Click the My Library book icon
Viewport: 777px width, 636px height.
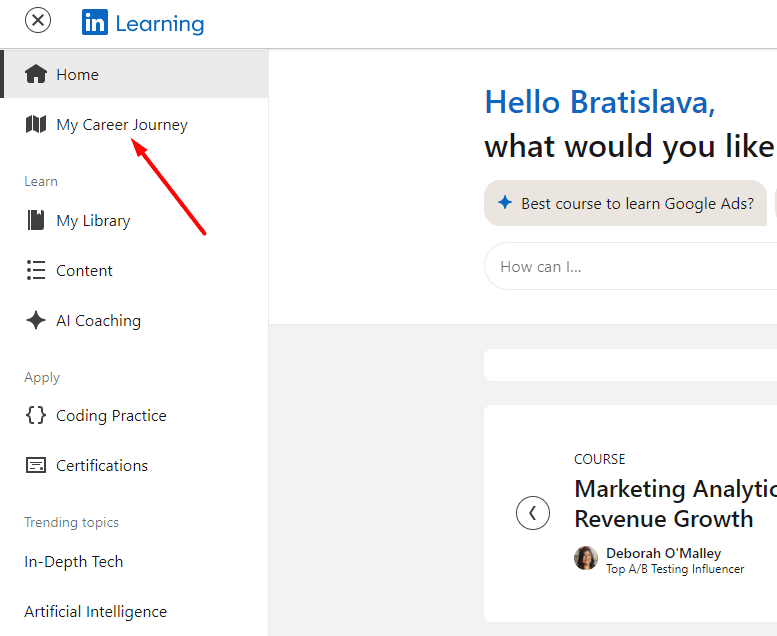[x=36, y=220]
